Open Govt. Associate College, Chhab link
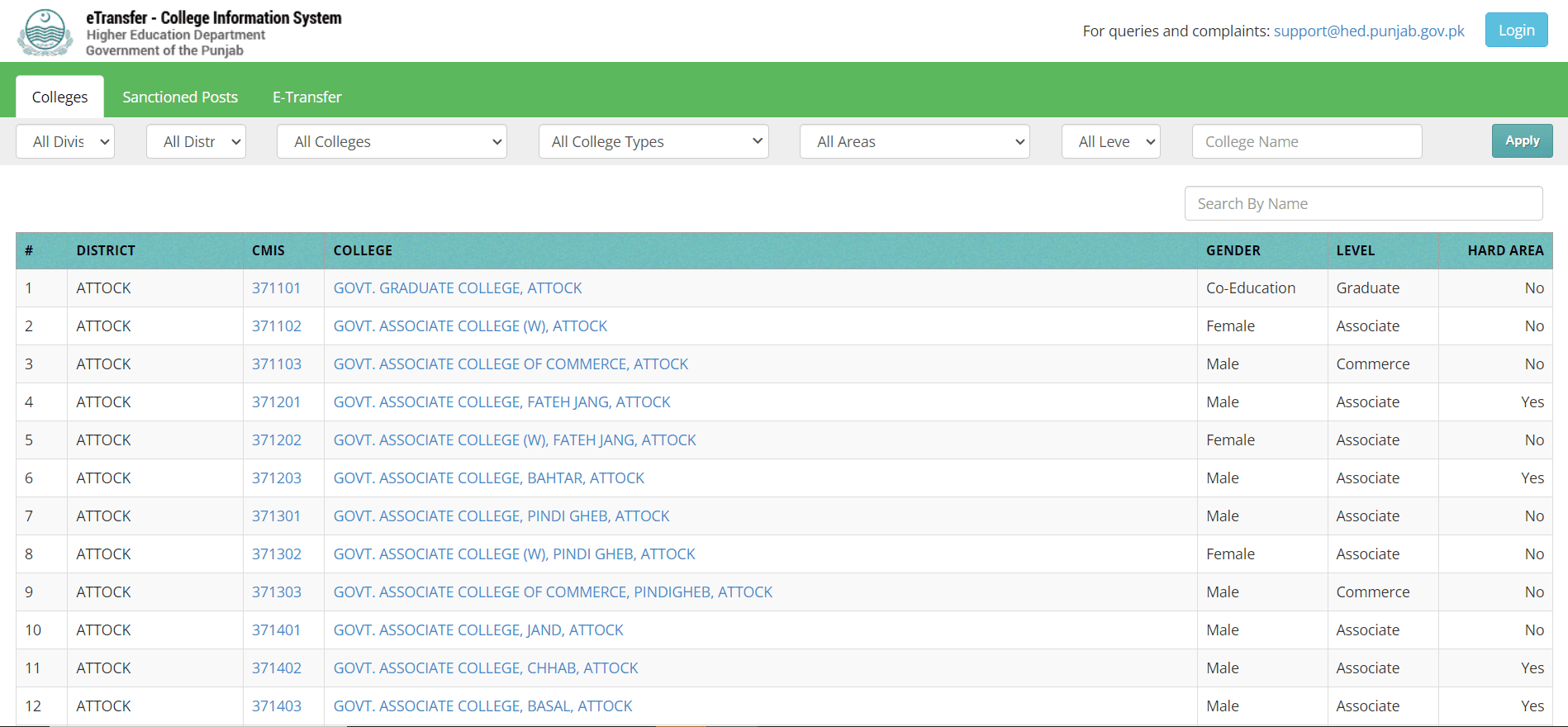Screen dimensions: 1568x727 click(x=486, y=668)
